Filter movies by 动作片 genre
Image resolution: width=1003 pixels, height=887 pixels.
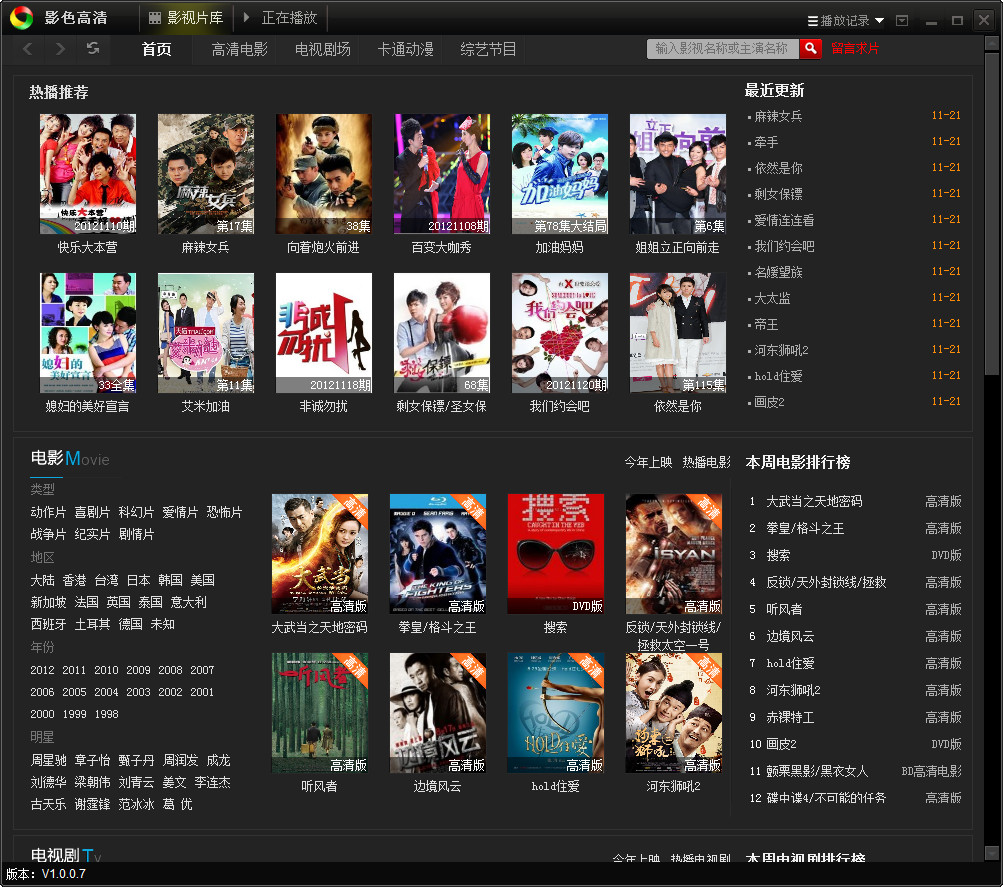point(48,512)
